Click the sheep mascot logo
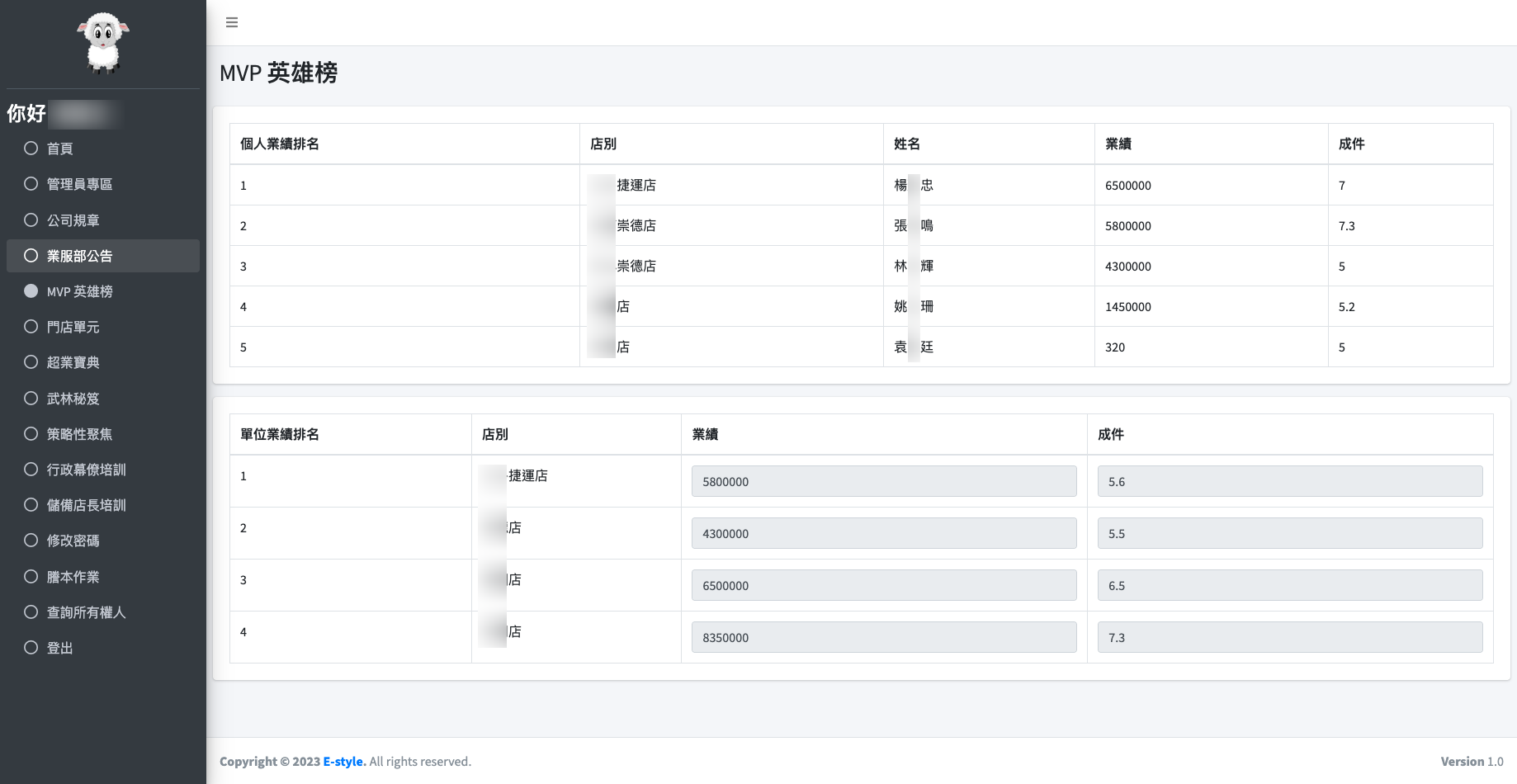 [x=103, y=43]
